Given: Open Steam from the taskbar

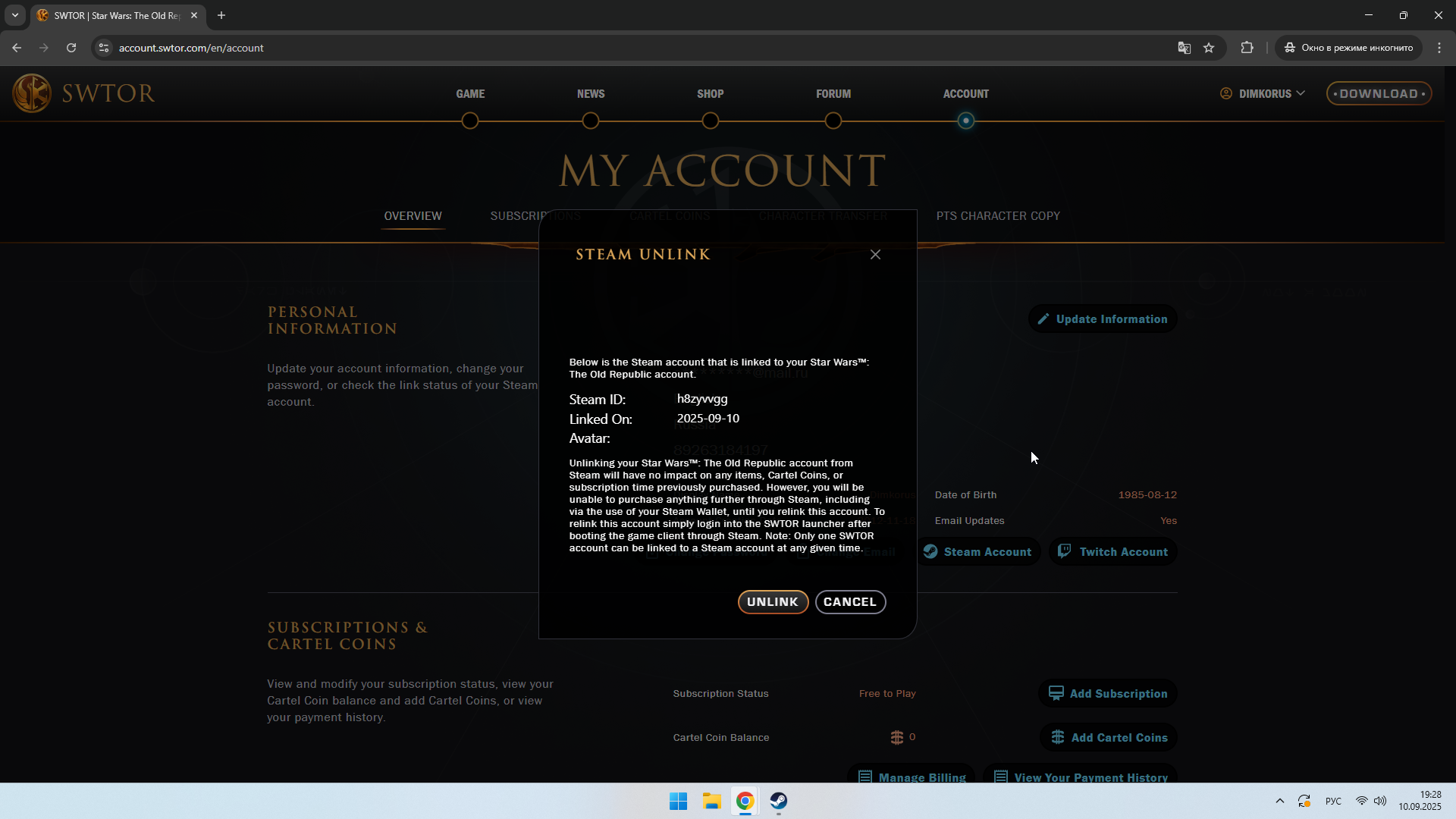Looking at the screenshot, I should coord(779,802).
